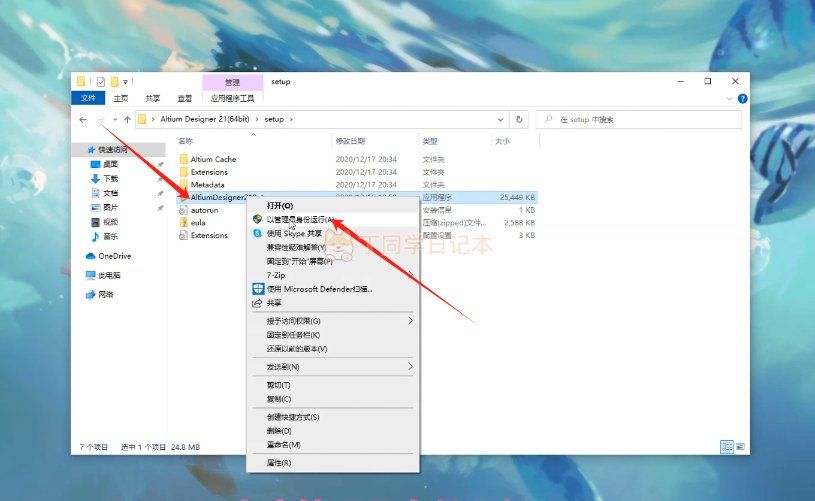Select the Altium Cache folder
The height and width of the screenshot is (501, 815).
click(x=213, y=159)
